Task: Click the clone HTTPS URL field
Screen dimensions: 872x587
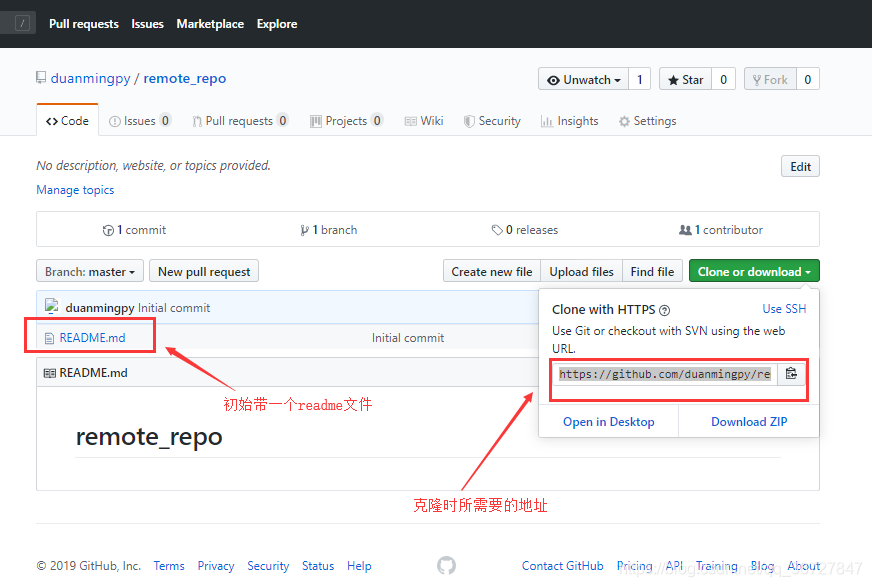Action: click(x=665, y=374)
